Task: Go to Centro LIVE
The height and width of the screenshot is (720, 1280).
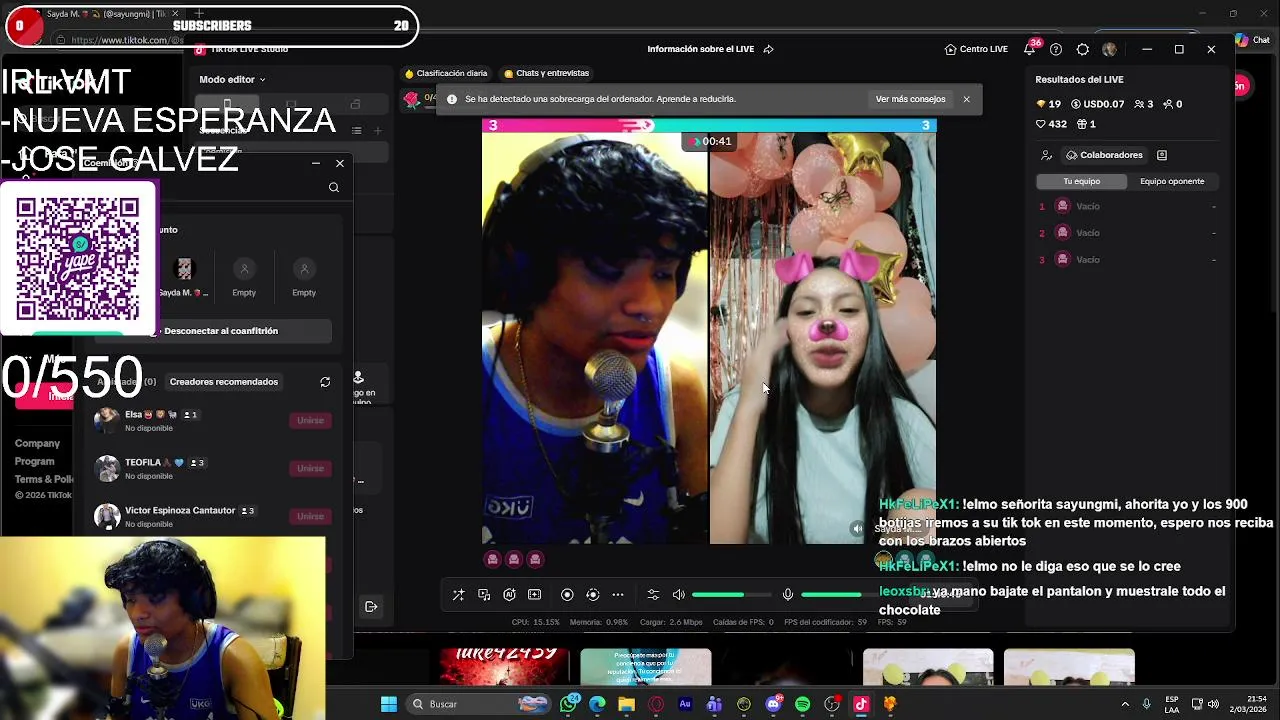Action: click(976, 49)
